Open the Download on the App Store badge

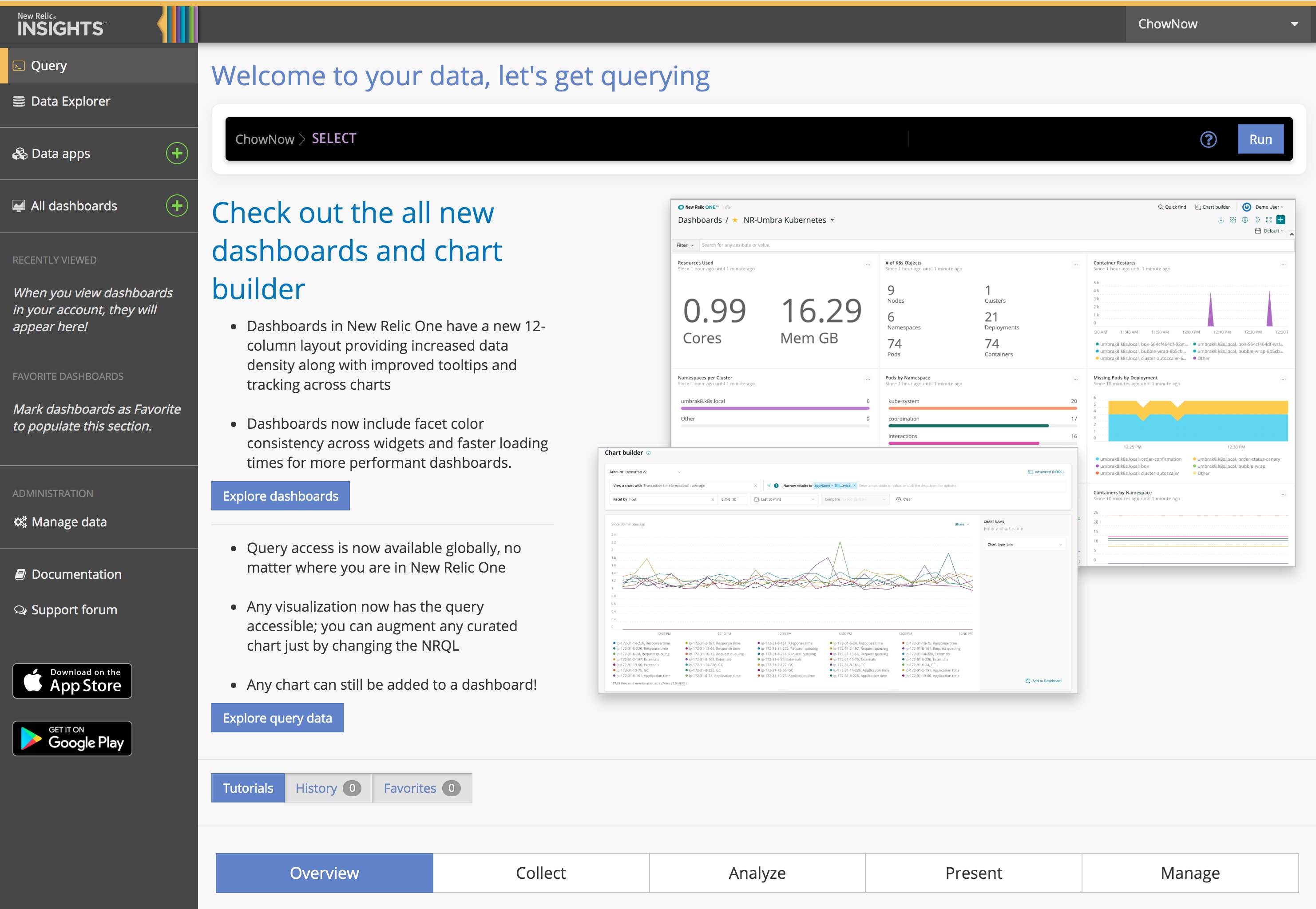[72, 680]
